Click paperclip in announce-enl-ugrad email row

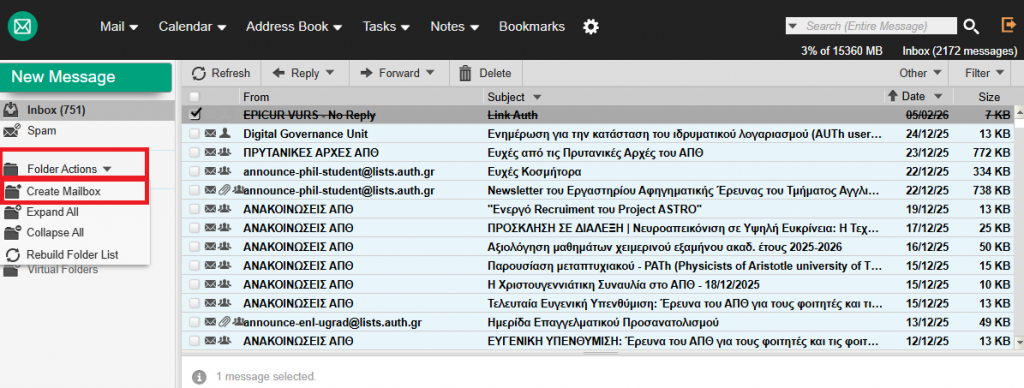tap(225, 322)
